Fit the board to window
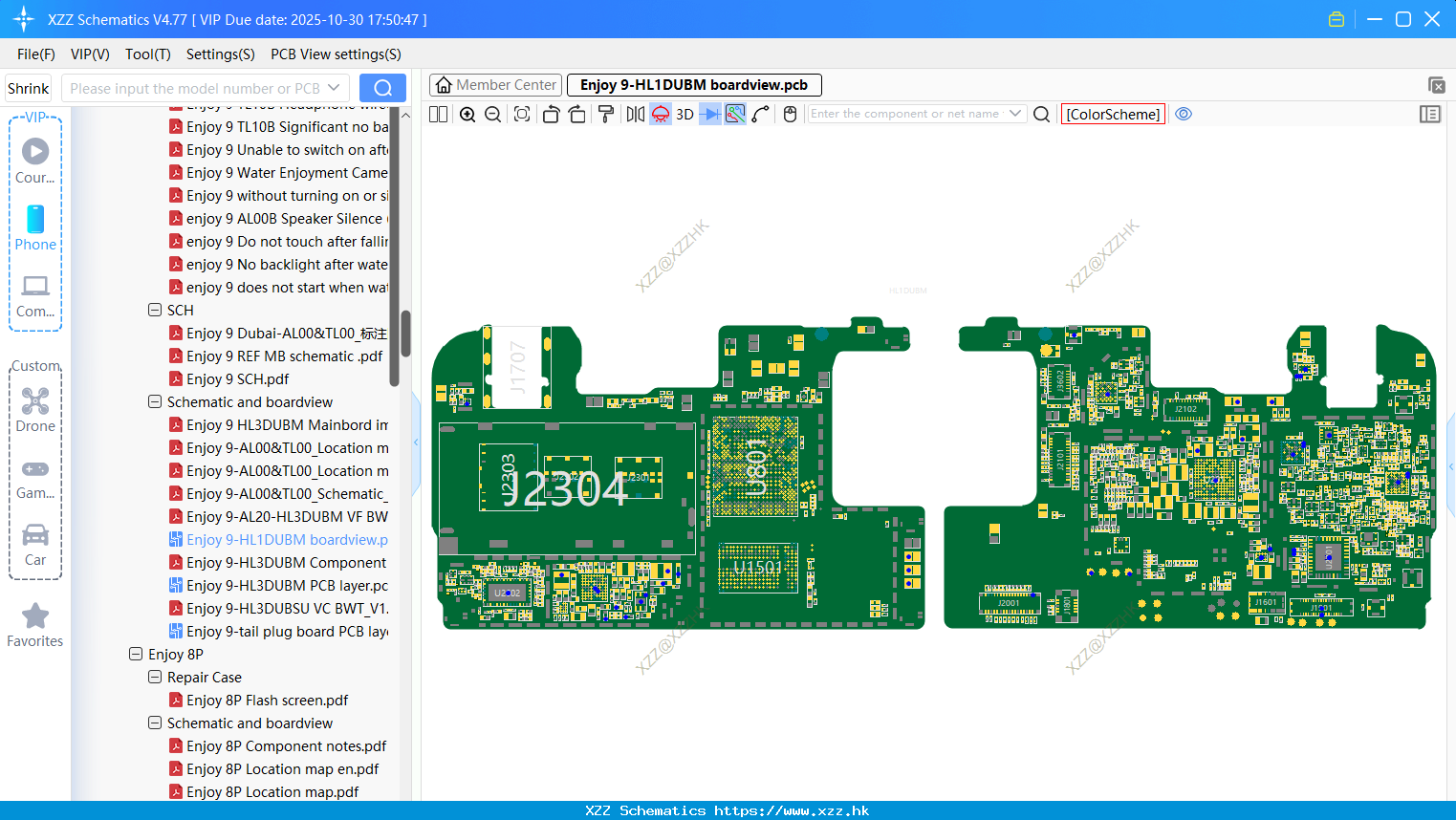 (x=522, y=115)
